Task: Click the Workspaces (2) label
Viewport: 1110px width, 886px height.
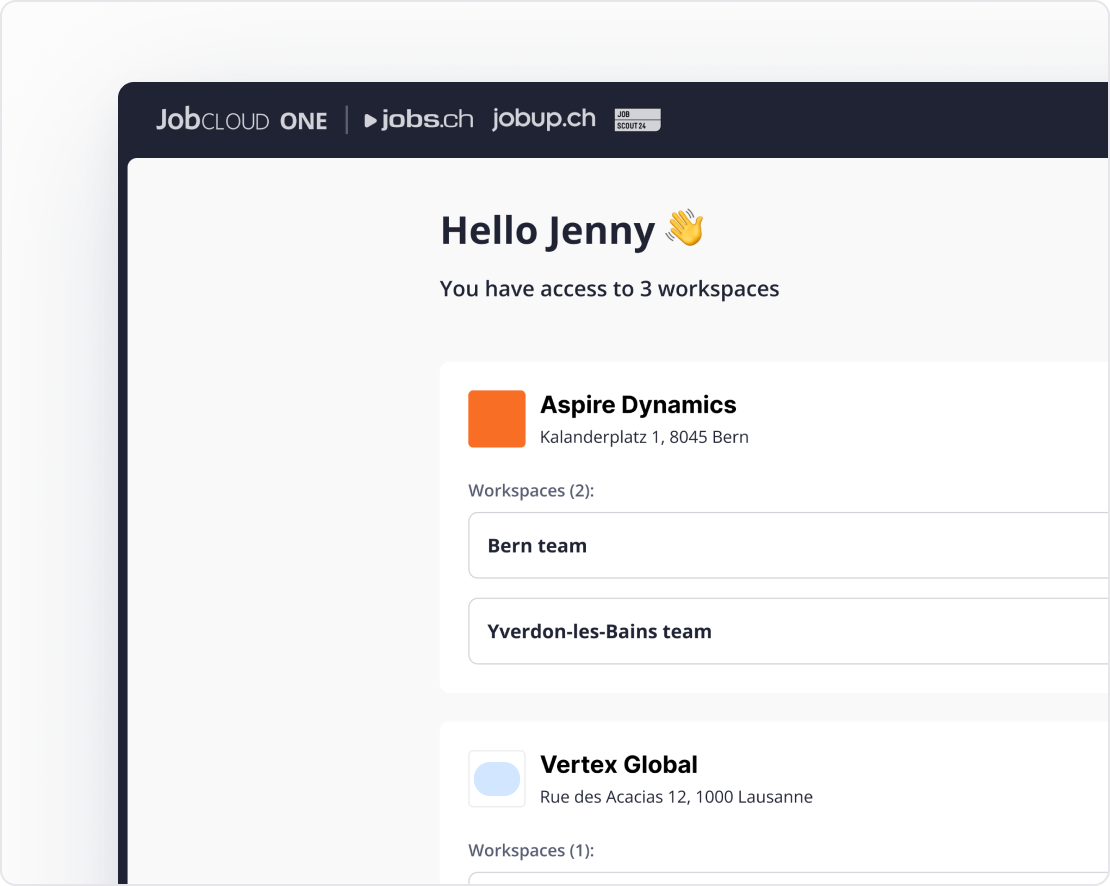Action: (x=531, y=491)
